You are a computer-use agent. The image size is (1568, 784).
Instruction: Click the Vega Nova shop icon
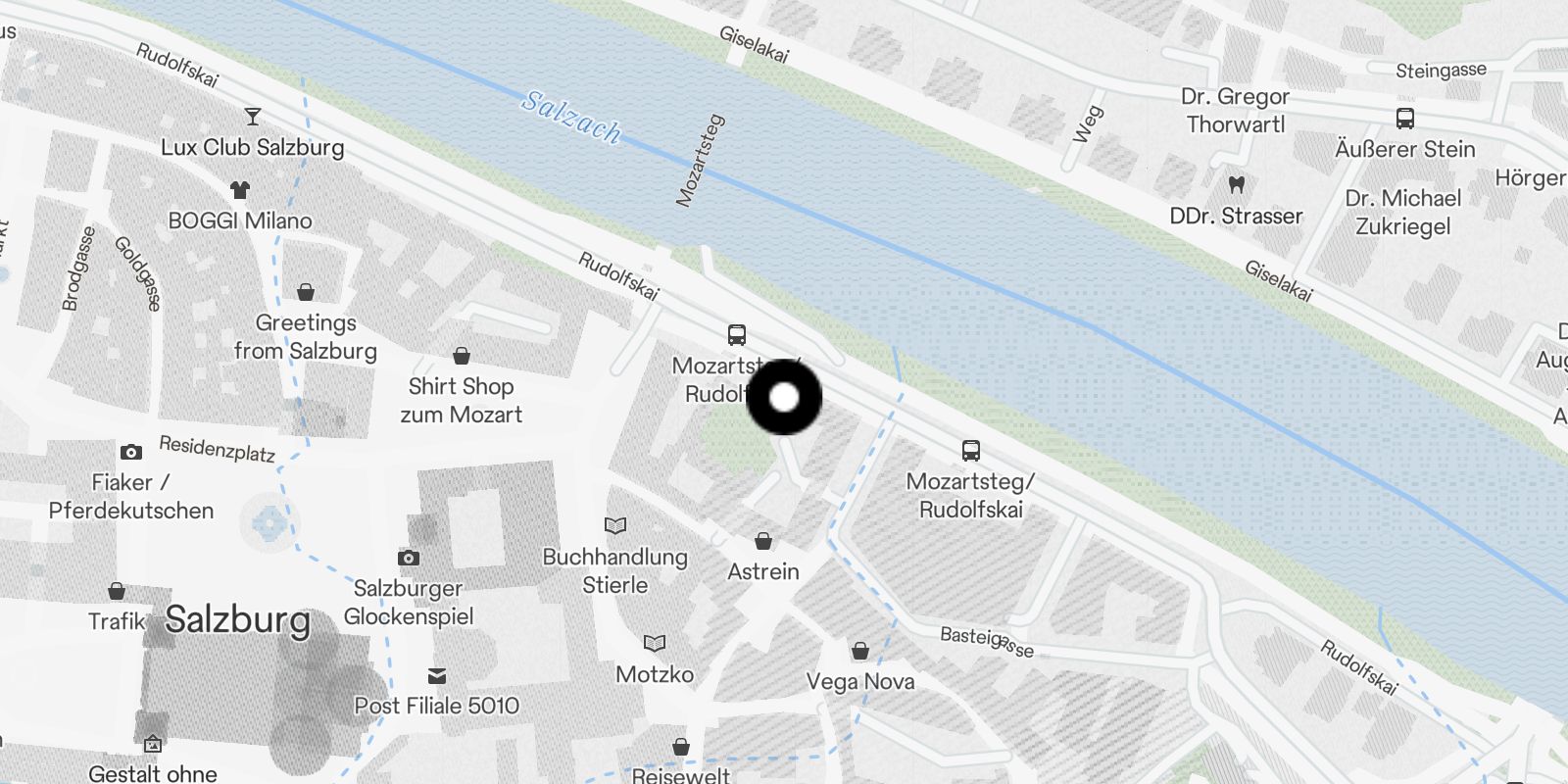coord(860,651)
